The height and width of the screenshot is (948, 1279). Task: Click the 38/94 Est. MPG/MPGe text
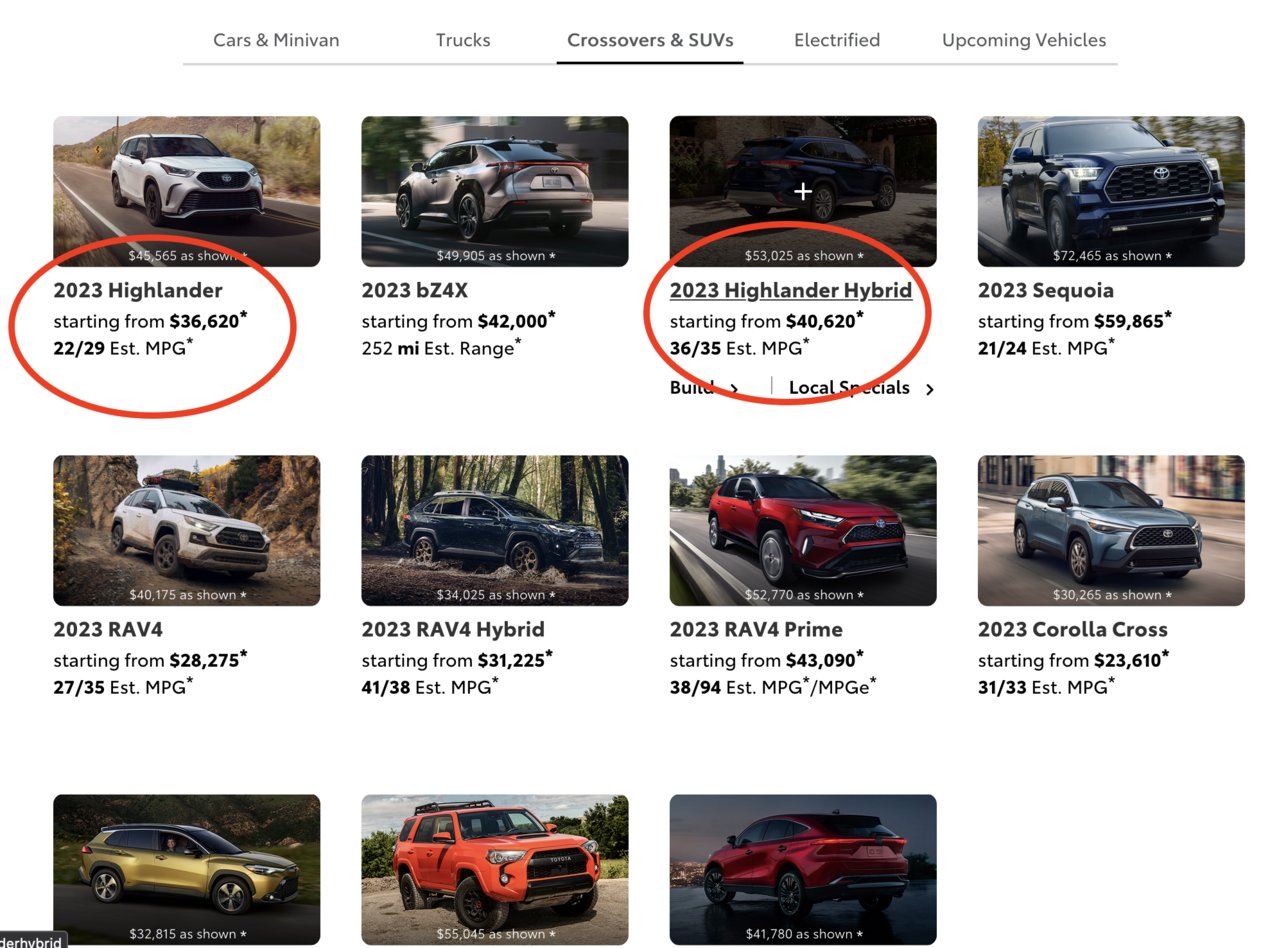click(x=773, y=687)
